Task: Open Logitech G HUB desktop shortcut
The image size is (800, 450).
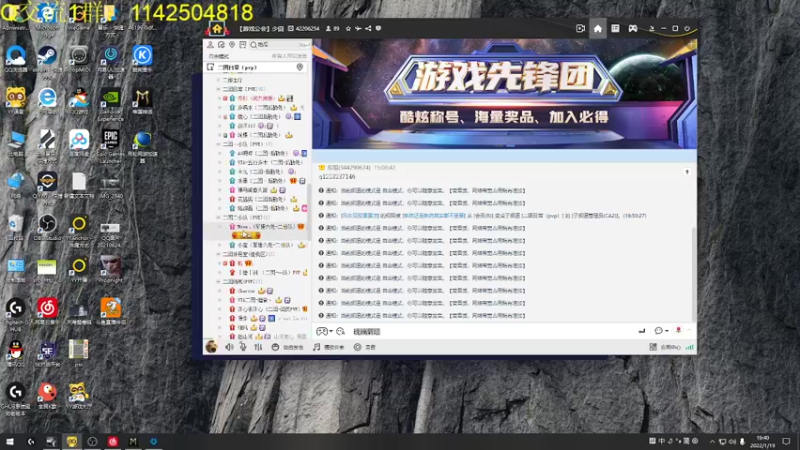Action: point(15,313)
